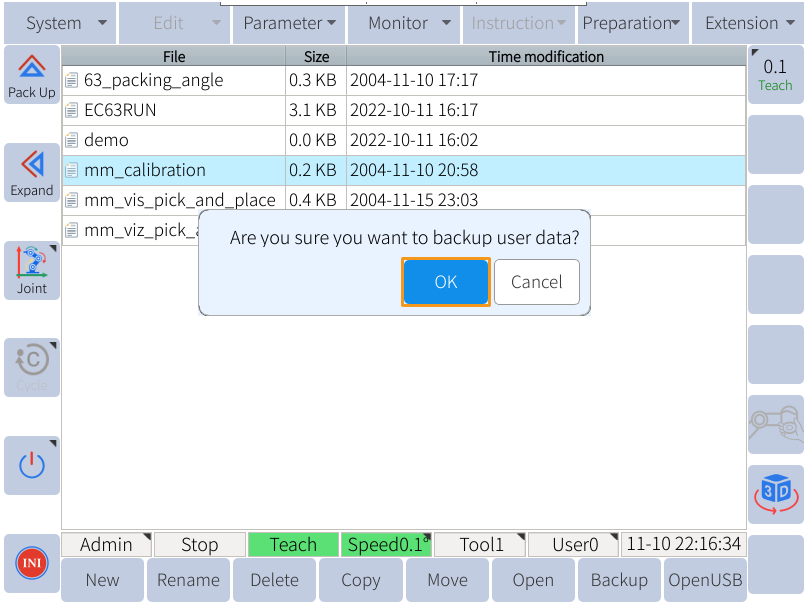The width and height of the screenshot is (807, 604).
Task: Click the robot arm icon on right
Action: click(x=776, y=424)
